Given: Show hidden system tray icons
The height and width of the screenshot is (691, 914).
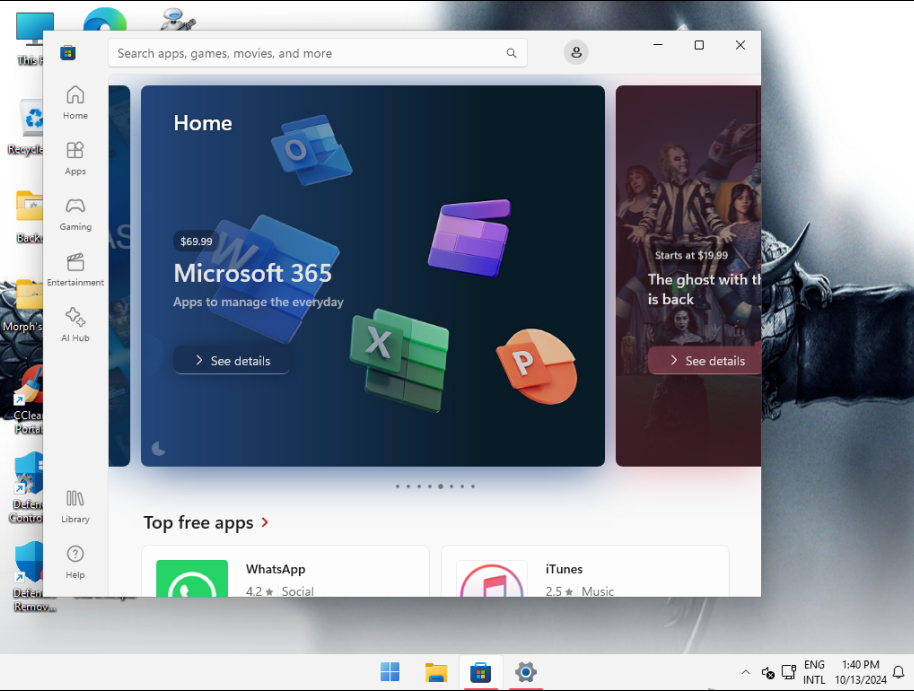Looking at the screenshot, I should pos(746,672).
